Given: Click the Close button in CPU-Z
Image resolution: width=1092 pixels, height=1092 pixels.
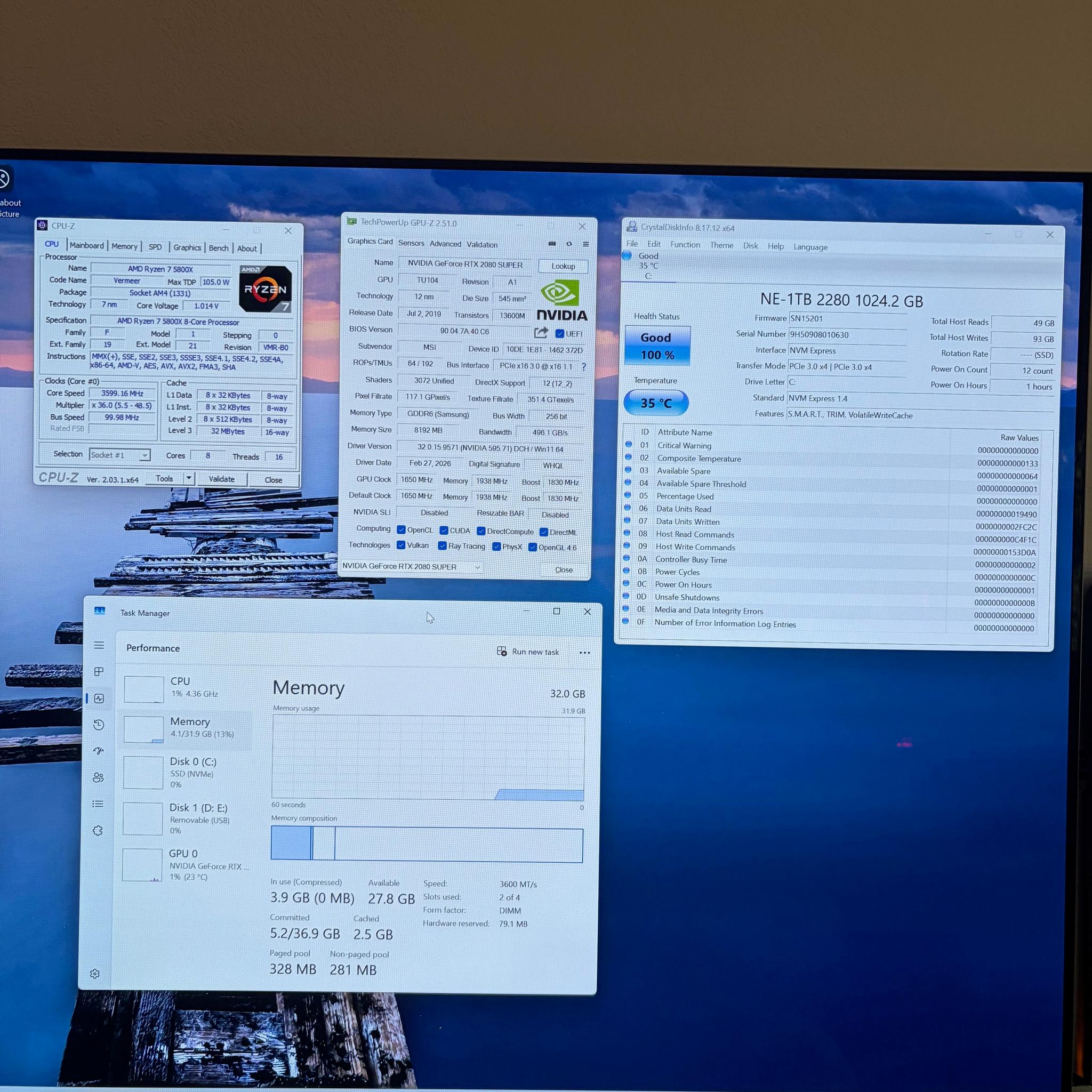Looking at the screenshot, I should [274, 479].
